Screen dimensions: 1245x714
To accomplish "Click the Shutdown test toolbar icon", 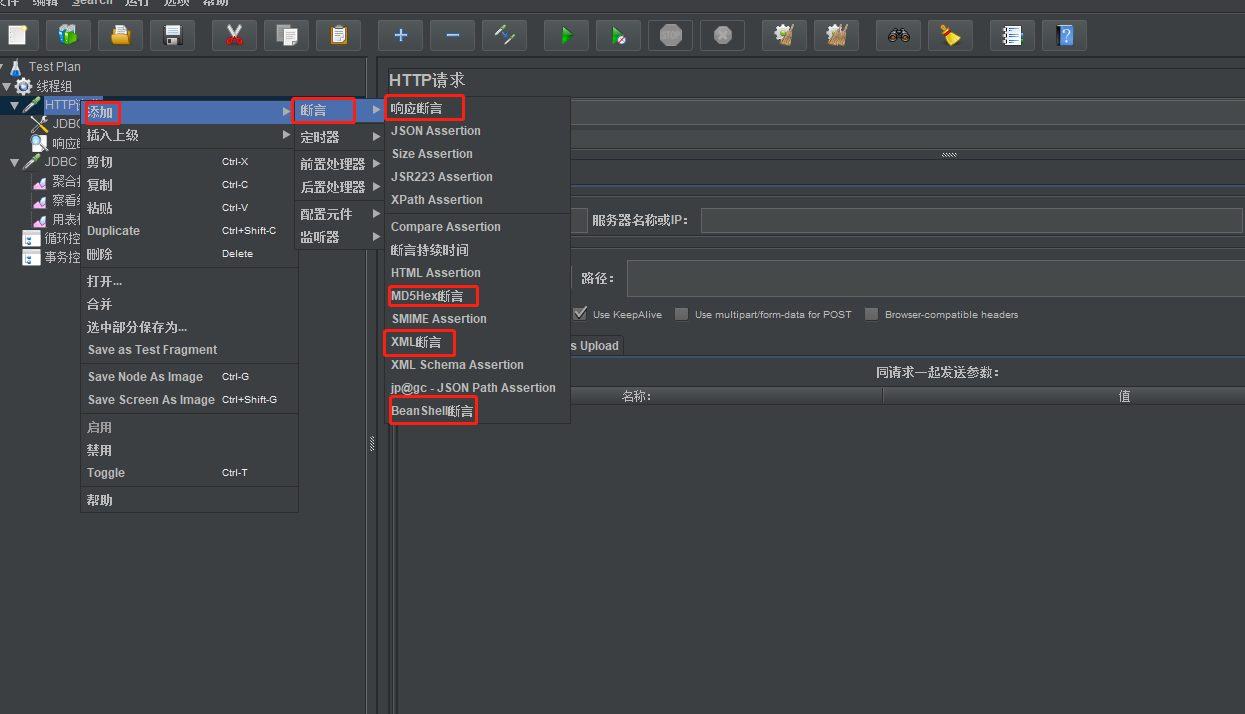I will [x=722, y=35].
